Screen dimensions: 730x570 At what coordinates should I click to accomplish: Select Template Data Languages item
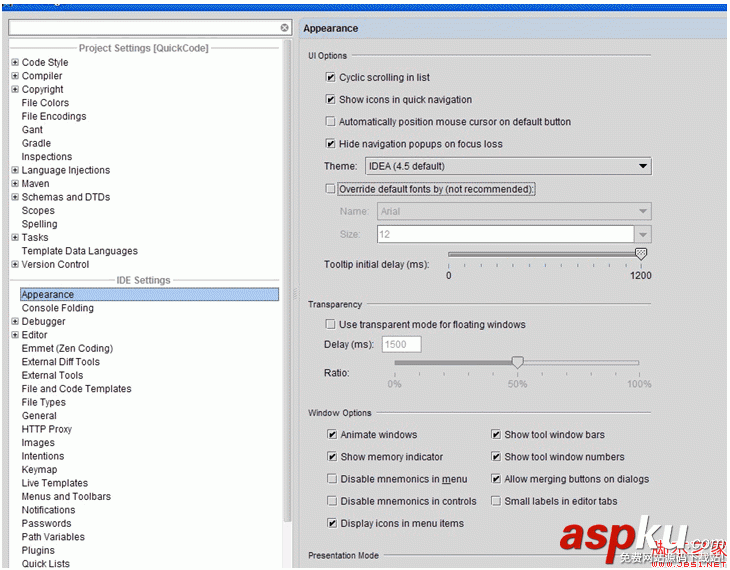(80, 251)
